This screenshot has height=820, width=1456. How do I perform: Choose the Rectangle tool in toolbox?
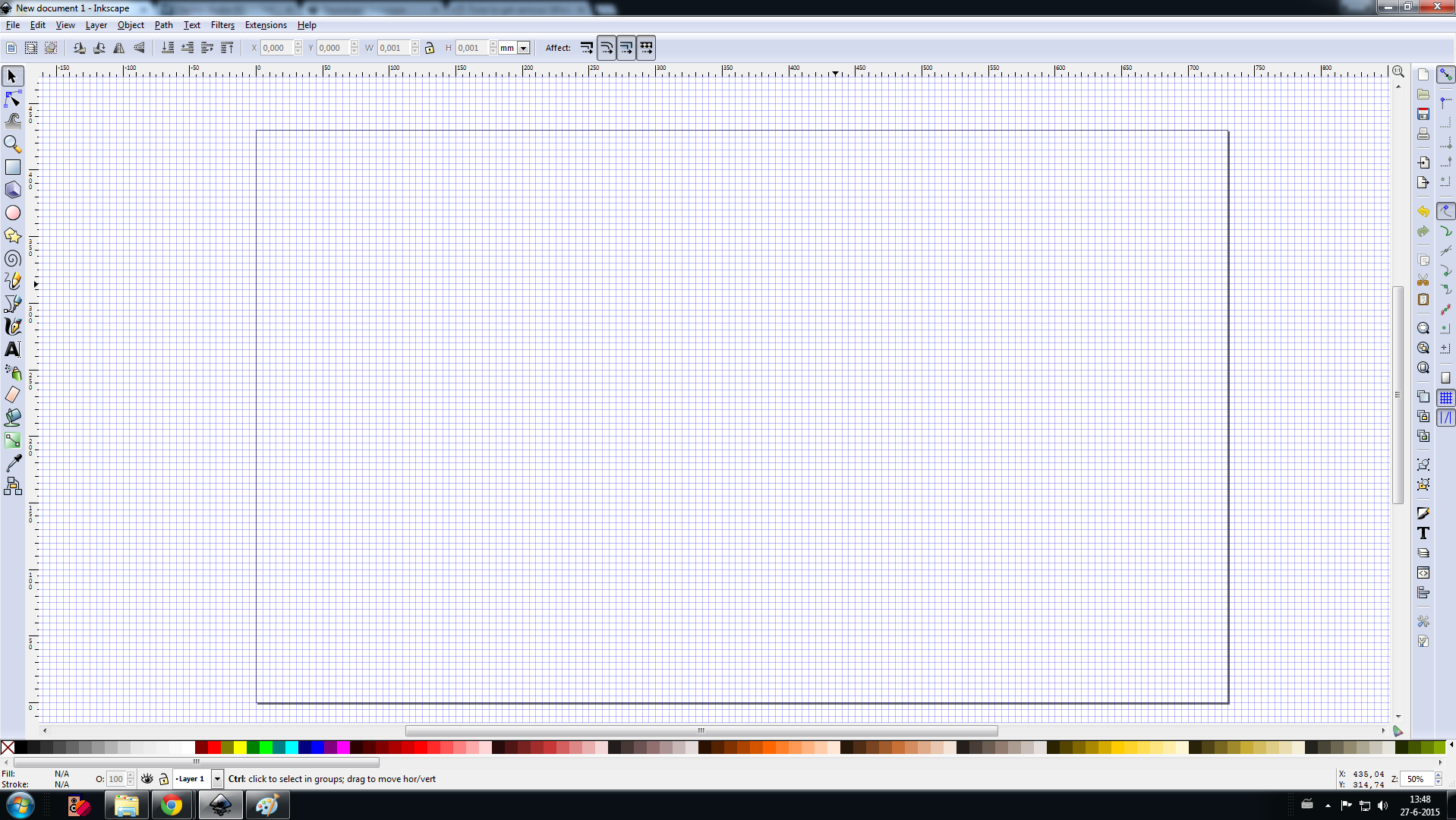point(13,167)
